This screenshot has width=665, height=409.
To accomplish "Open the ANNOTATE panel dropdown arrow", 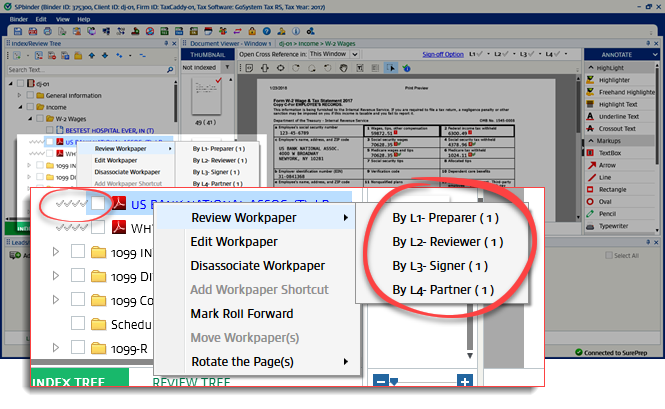I will [655, 55].
